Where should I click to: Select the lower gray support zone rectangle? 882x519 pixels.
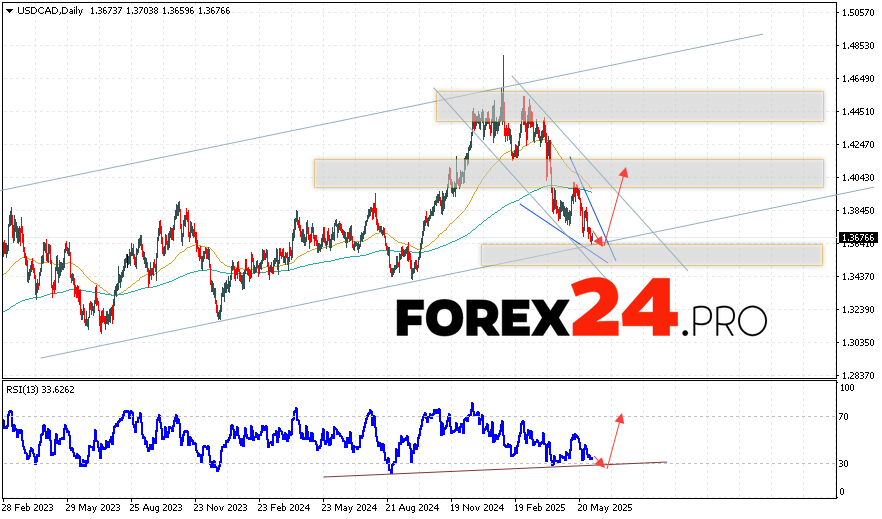click(x=651, y=254)
